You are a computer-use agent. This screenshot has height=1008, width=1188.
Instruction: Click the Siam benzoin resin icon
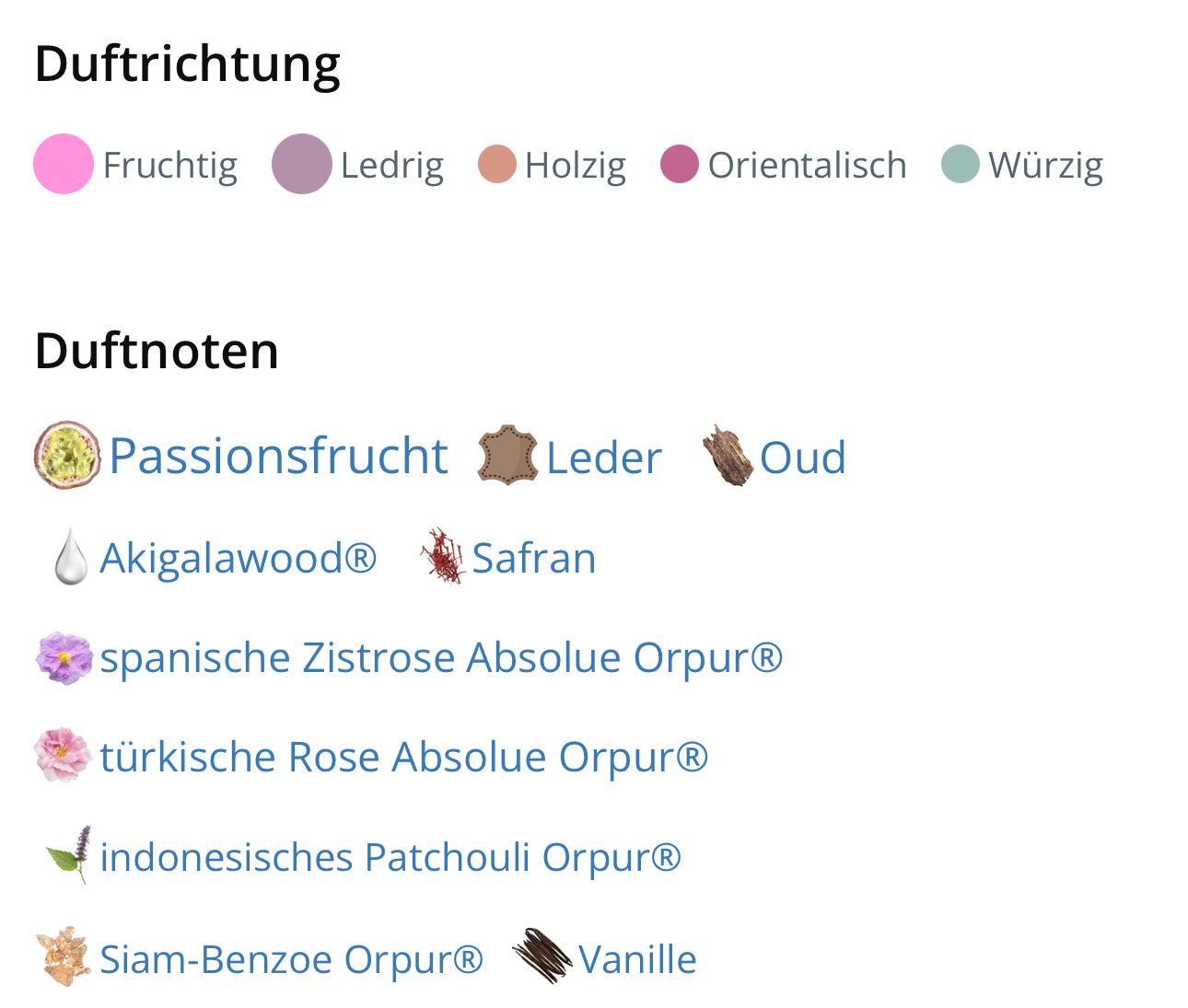[x=64, y=957]
